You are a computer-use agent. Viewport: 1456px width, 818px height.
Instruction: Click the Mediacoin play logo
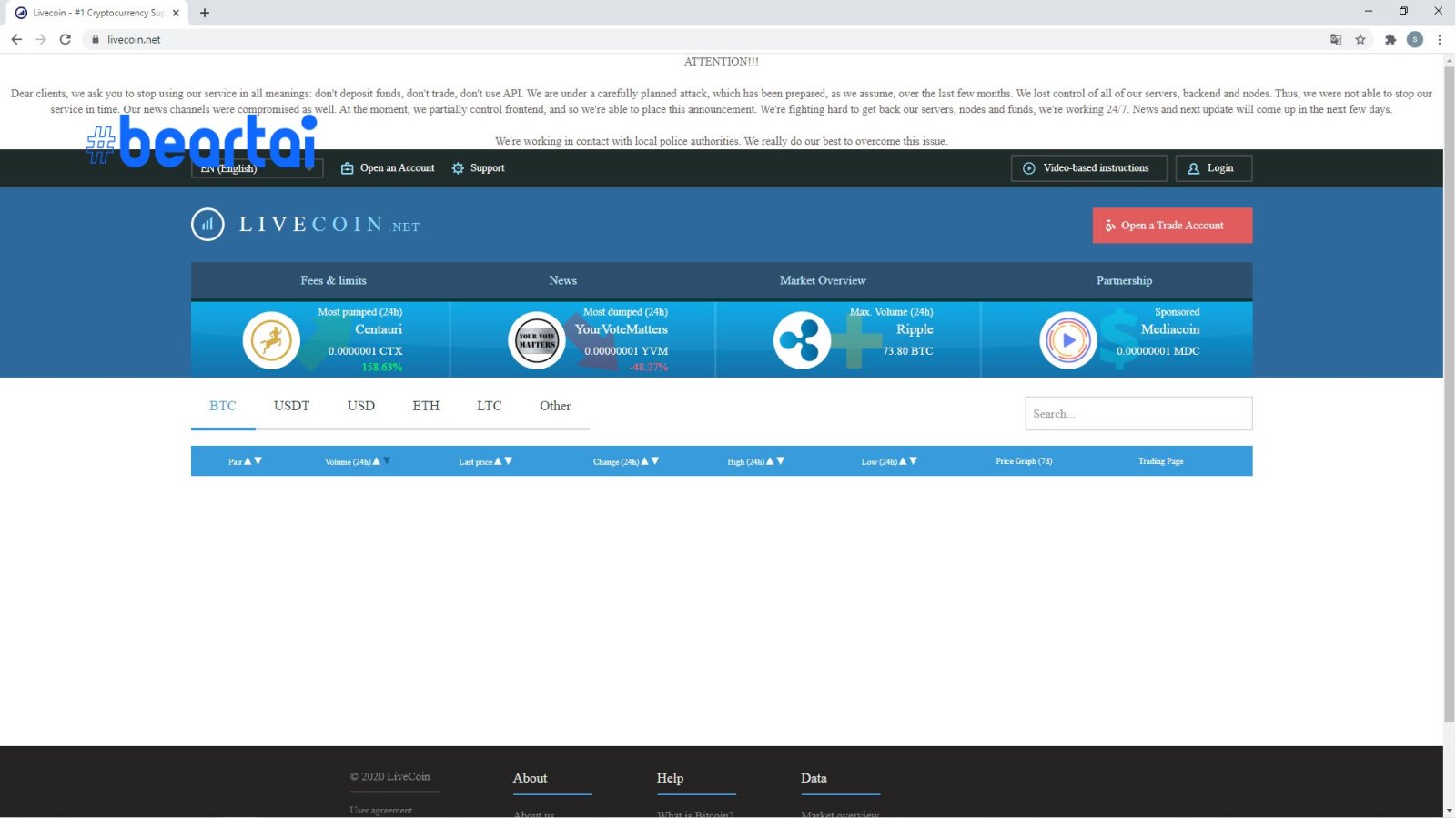coord(1067,340)
